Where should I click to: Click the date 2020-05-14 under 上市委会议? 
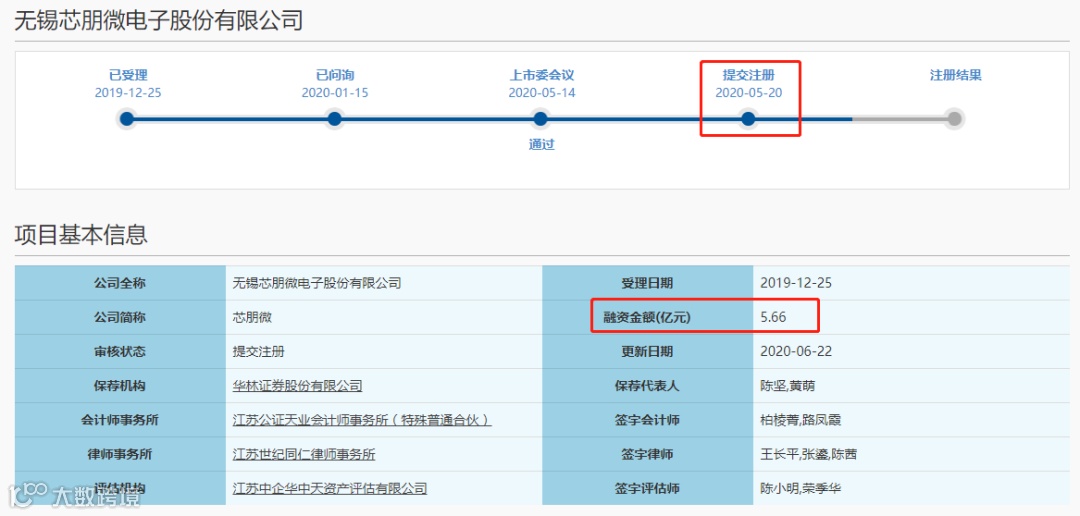542,93
